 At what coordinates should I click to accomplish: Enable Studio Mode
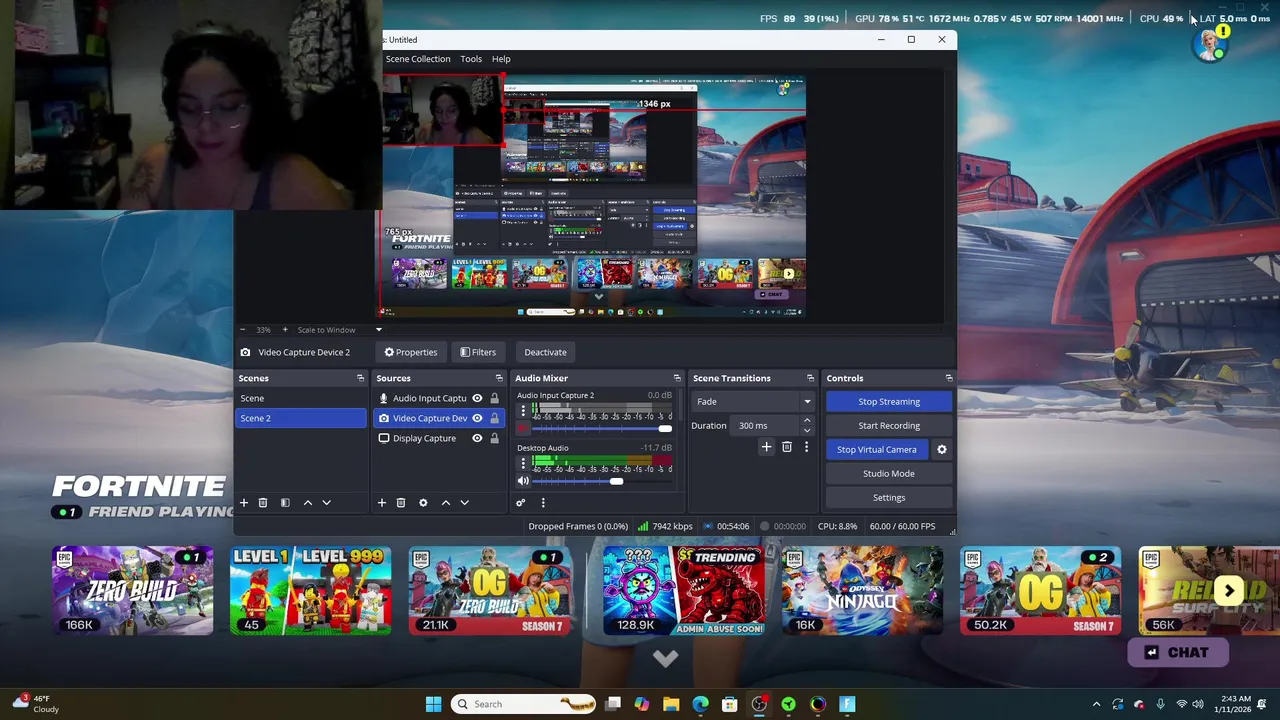pos(889,473)
